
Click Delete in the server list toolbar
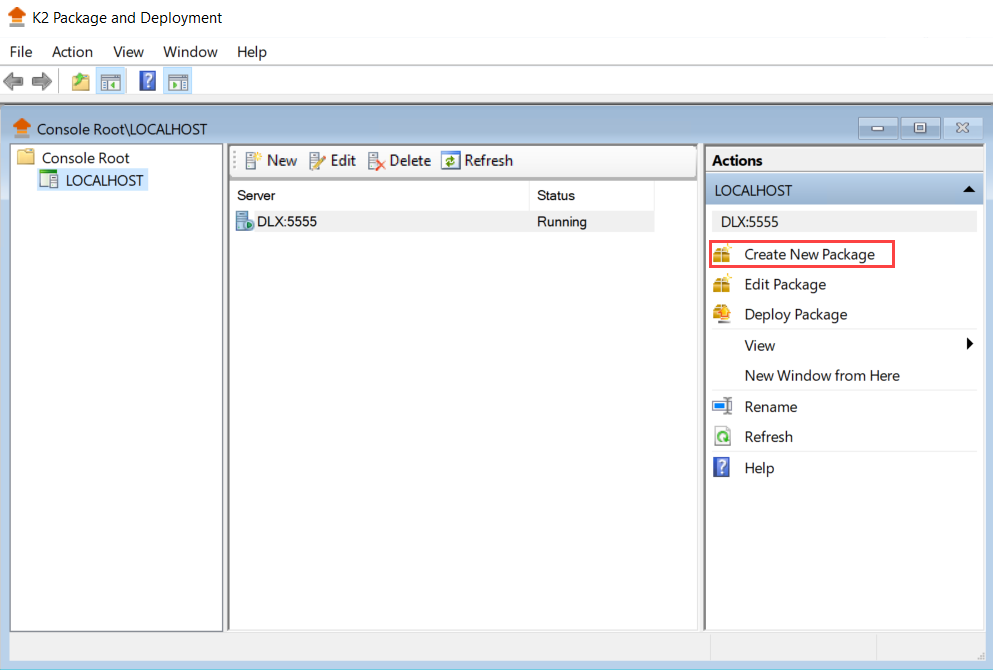tap(399, 161)
